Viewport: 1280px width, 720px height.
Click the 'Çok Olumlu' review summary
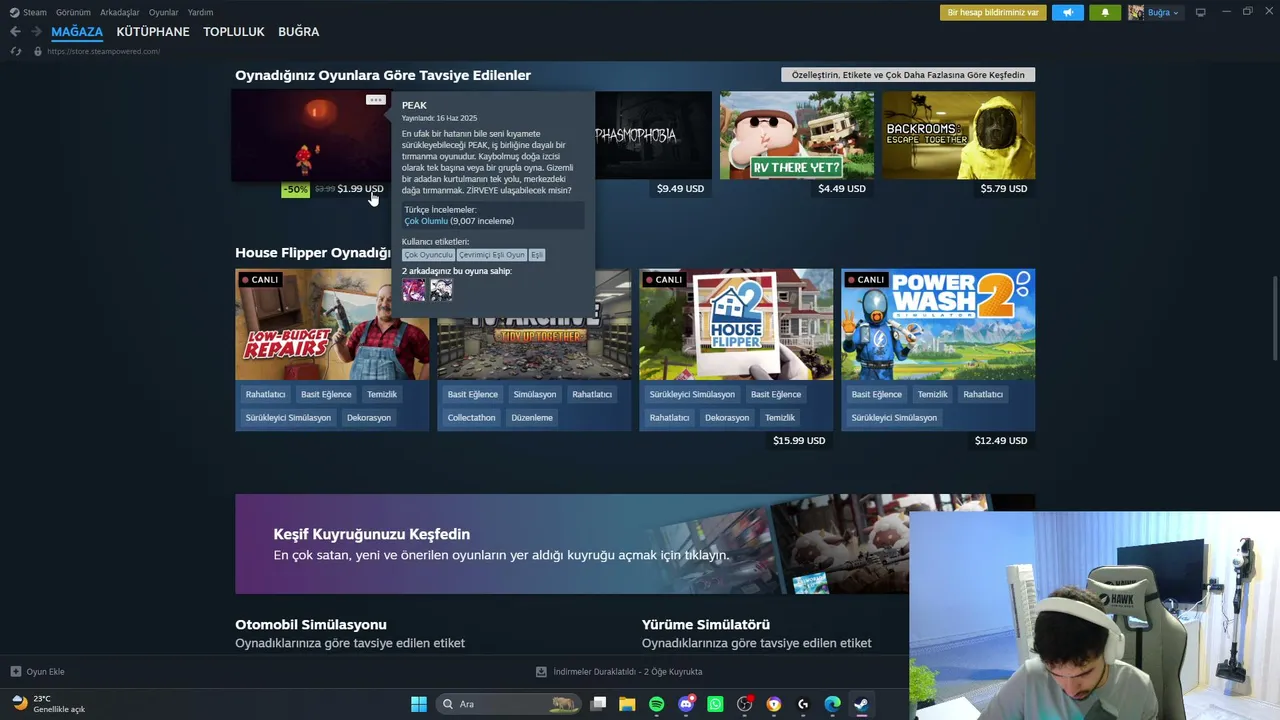(x=426, y=221)
